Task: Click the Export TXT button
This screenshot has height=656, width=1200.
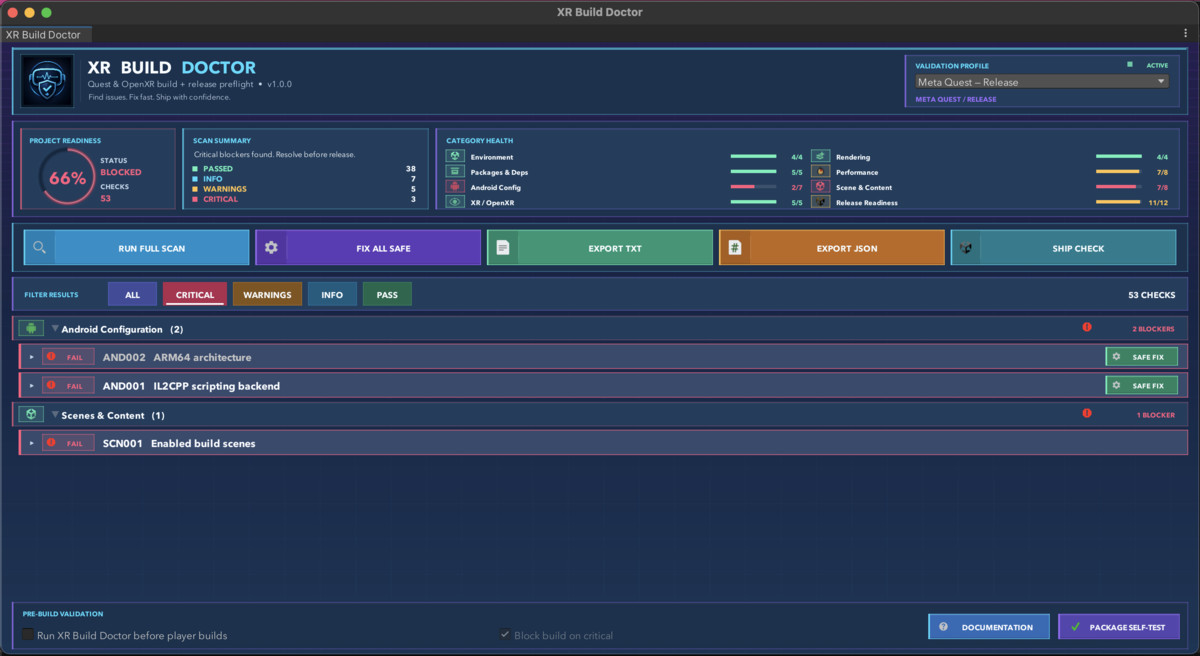Action: 600,247
